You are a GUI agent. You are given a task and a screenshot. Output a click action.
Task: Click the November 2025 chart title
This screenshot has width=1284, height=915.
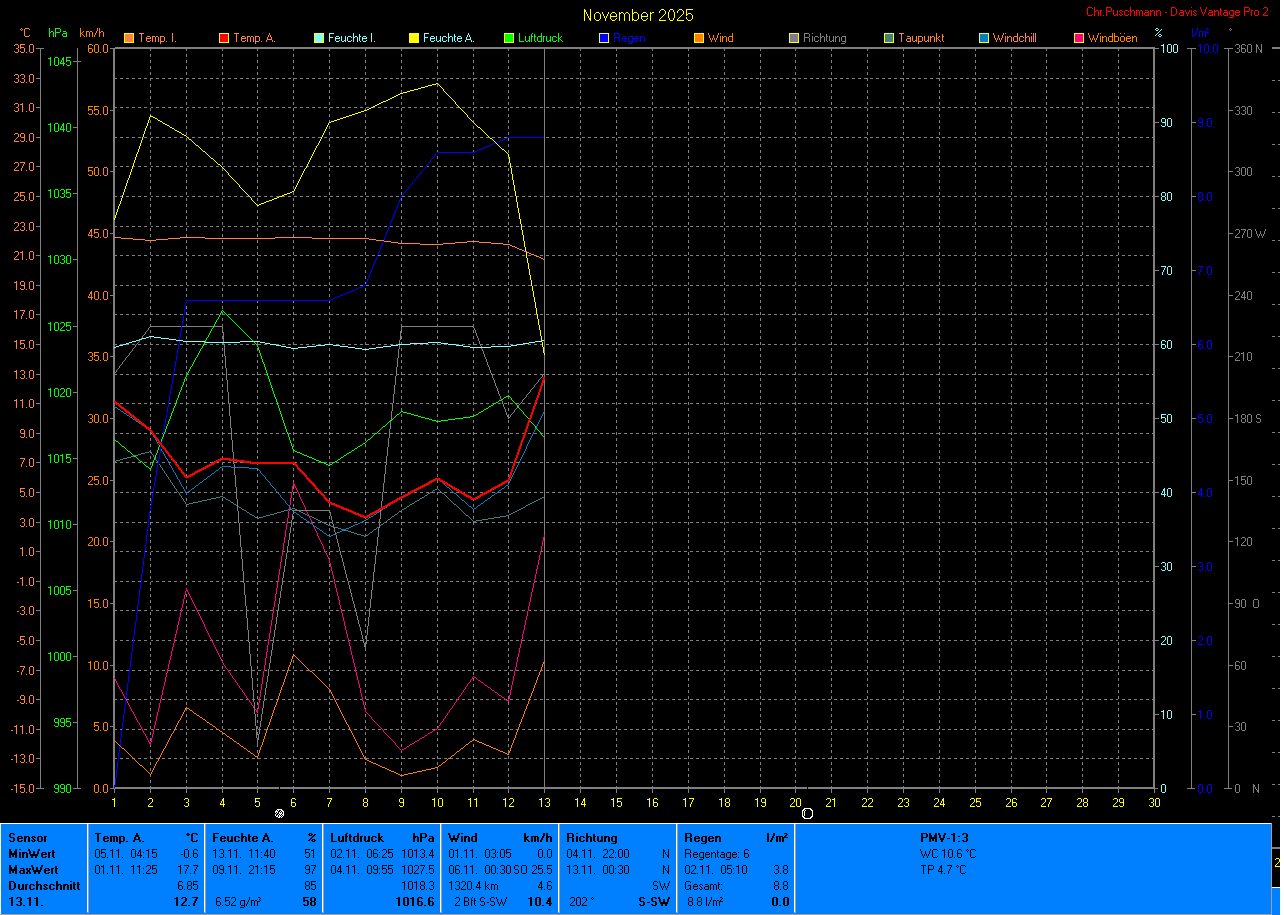[638, 15]
